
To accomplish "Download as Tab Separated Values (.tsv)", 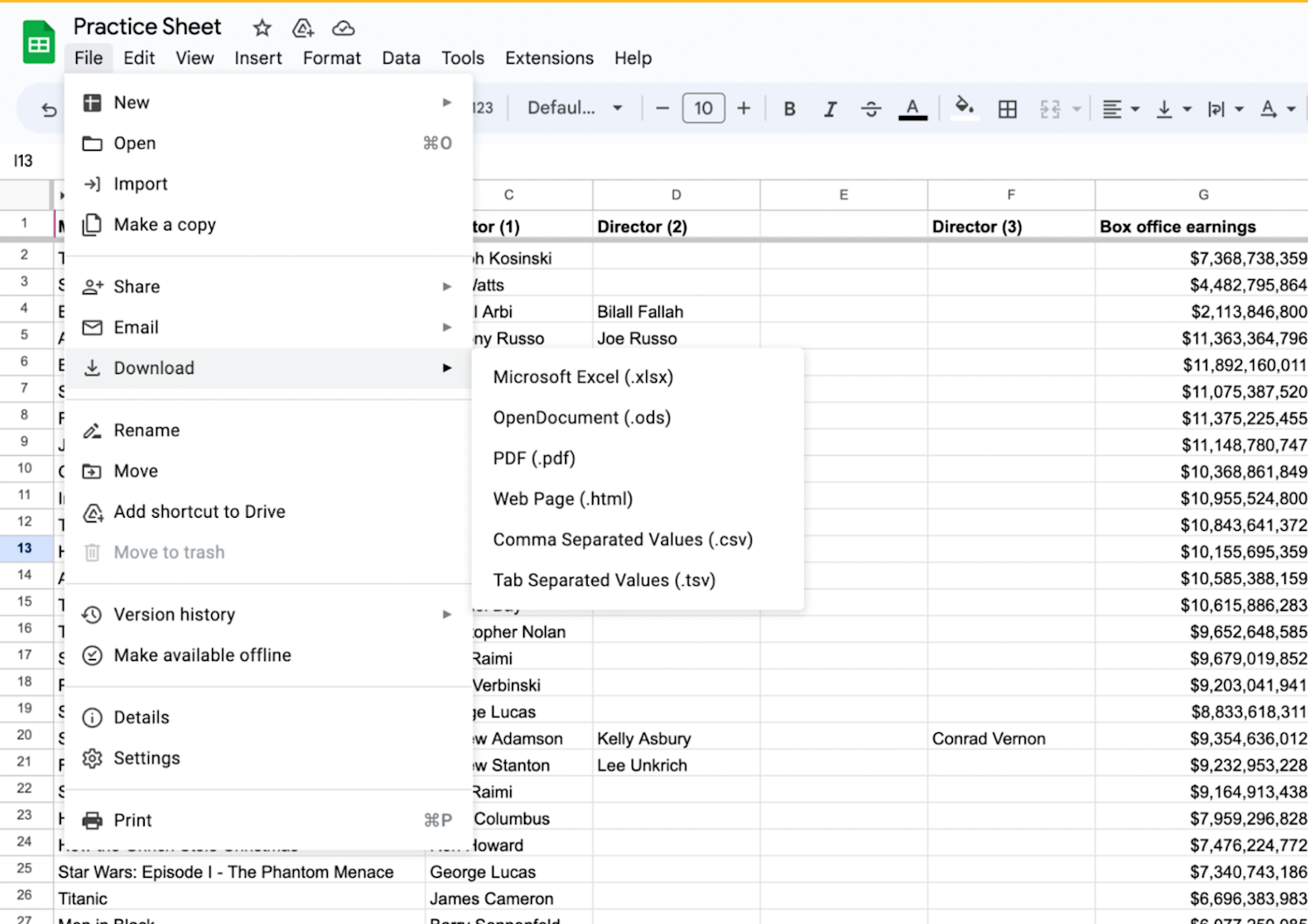I will pos(637,581).
